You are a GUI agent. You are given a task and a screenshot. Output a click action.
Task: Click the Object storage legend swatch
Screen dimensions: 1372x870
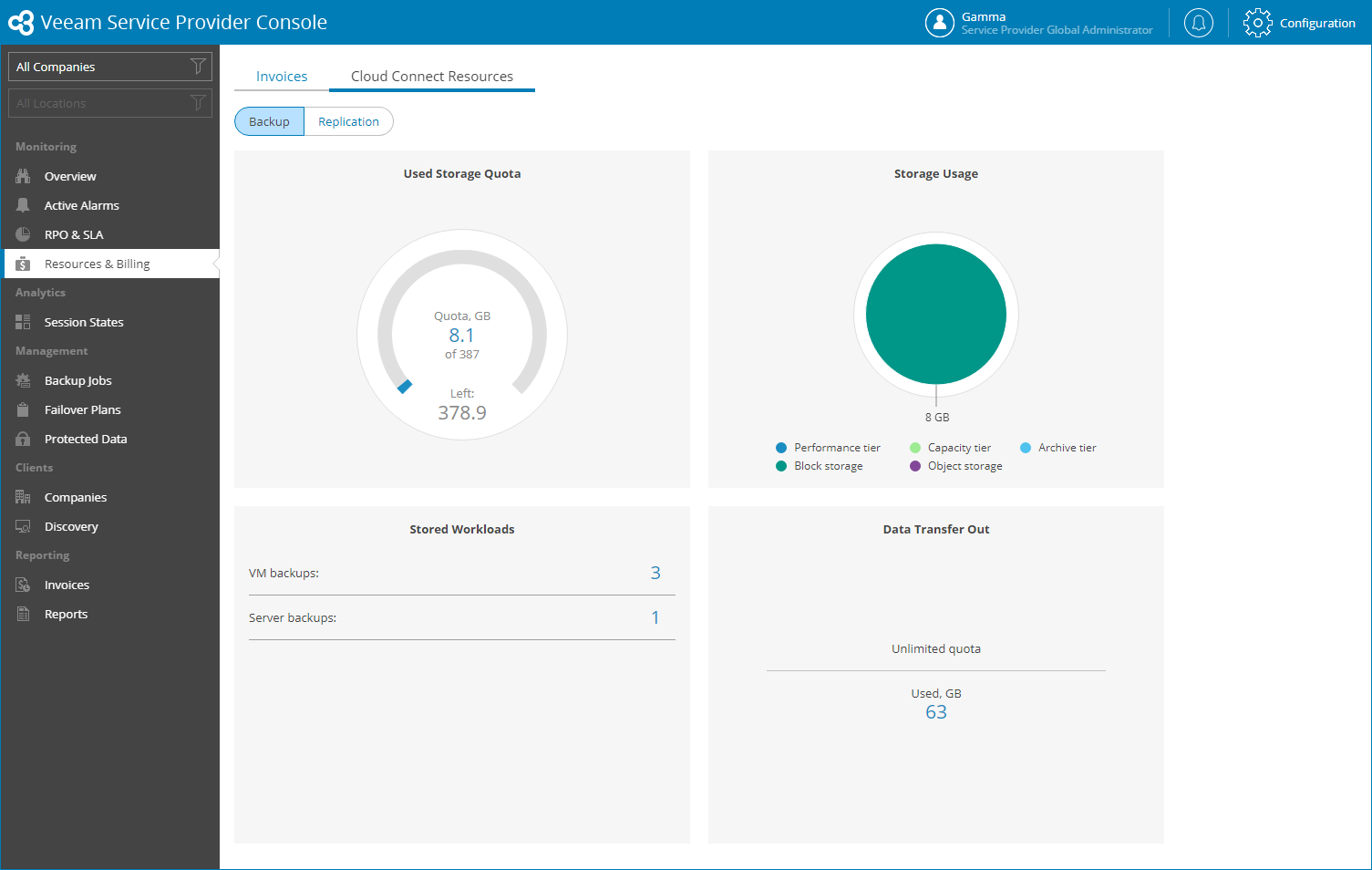(x=915, y=466)
